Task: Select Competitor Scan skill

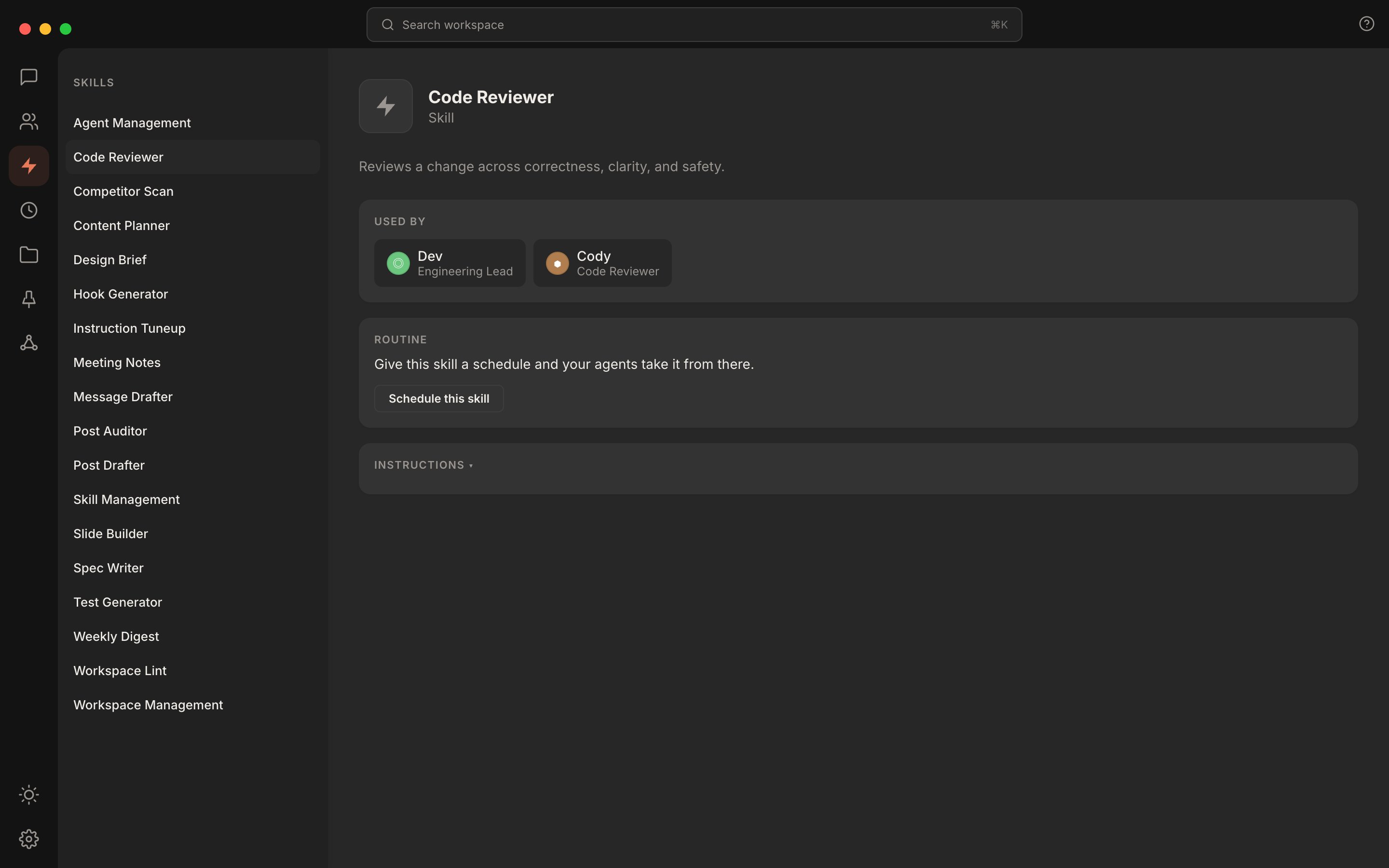Action: (193, 191)
